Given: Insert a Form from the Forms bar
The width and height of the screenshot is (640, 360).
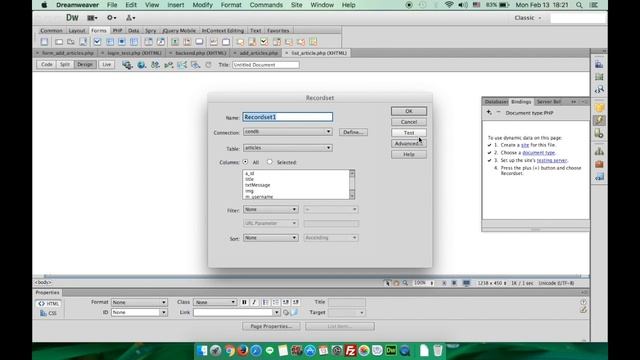Looking at the screenshot, I should click(x=44, y=42).
